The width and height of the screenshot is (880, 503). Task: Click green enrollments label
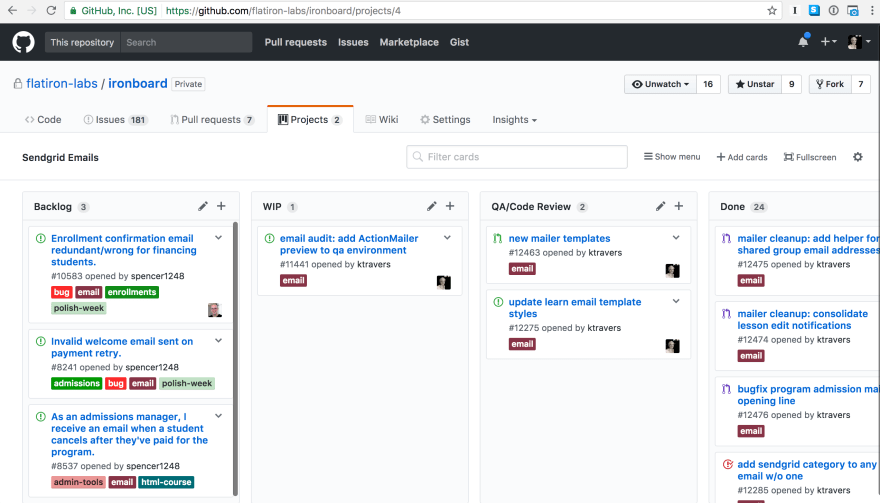click(132, 292)
